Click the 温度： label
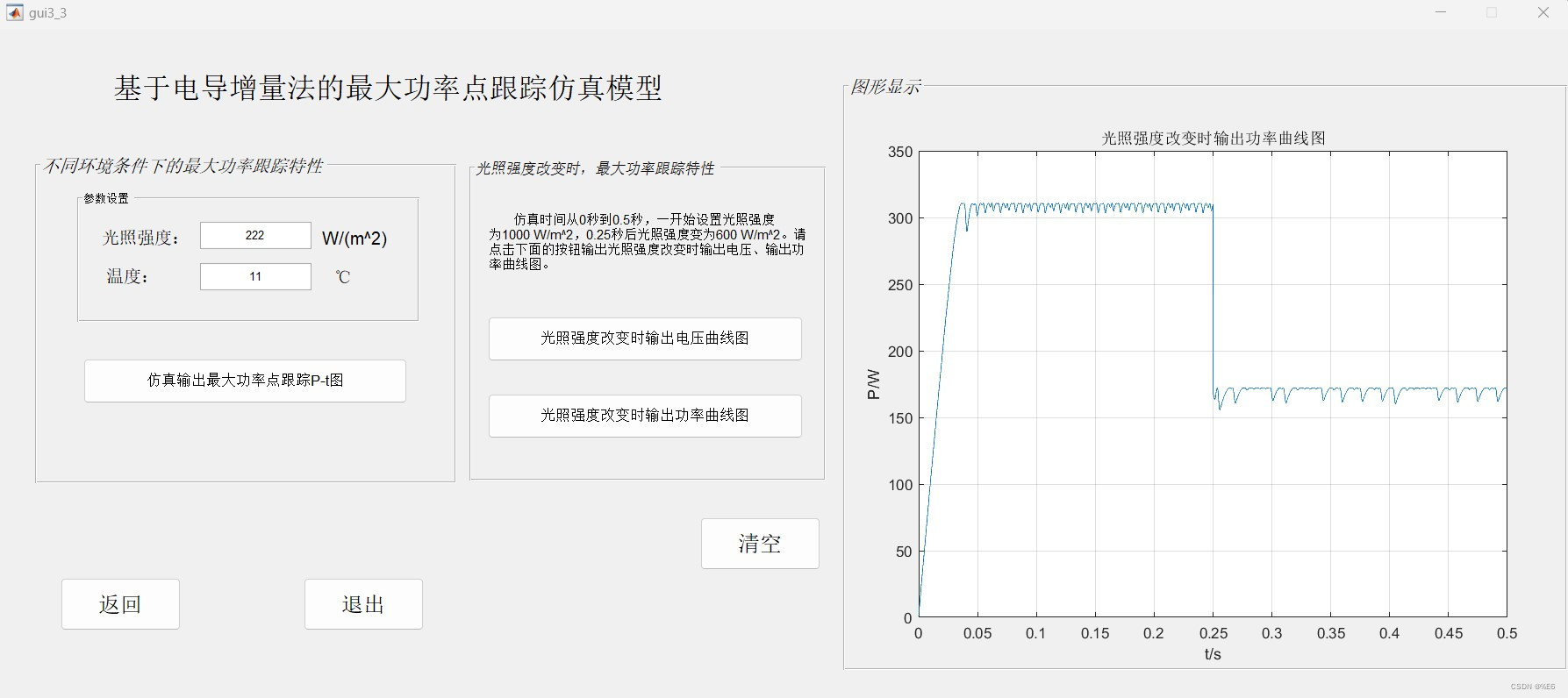 [128, 277]
